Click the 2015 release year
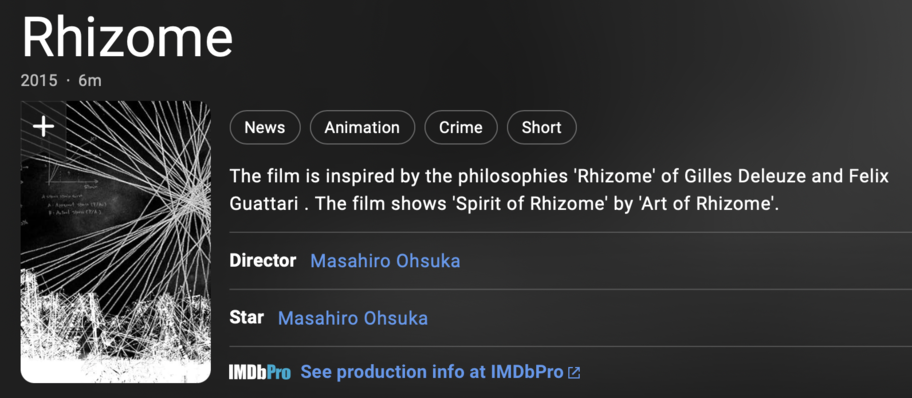The image size is (912, 398). pyautogui.click(x=39, y=80)
